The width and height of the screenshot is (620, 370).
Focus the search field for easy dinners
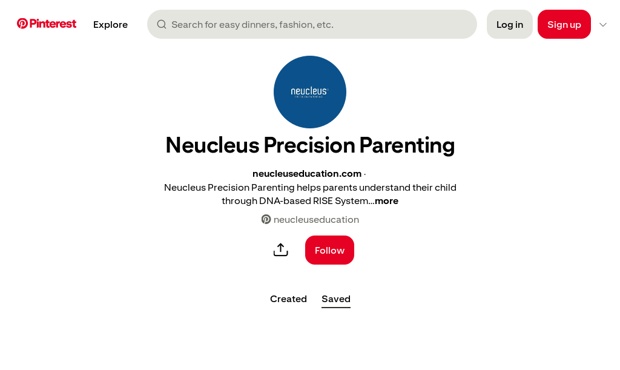click(312, 25)
